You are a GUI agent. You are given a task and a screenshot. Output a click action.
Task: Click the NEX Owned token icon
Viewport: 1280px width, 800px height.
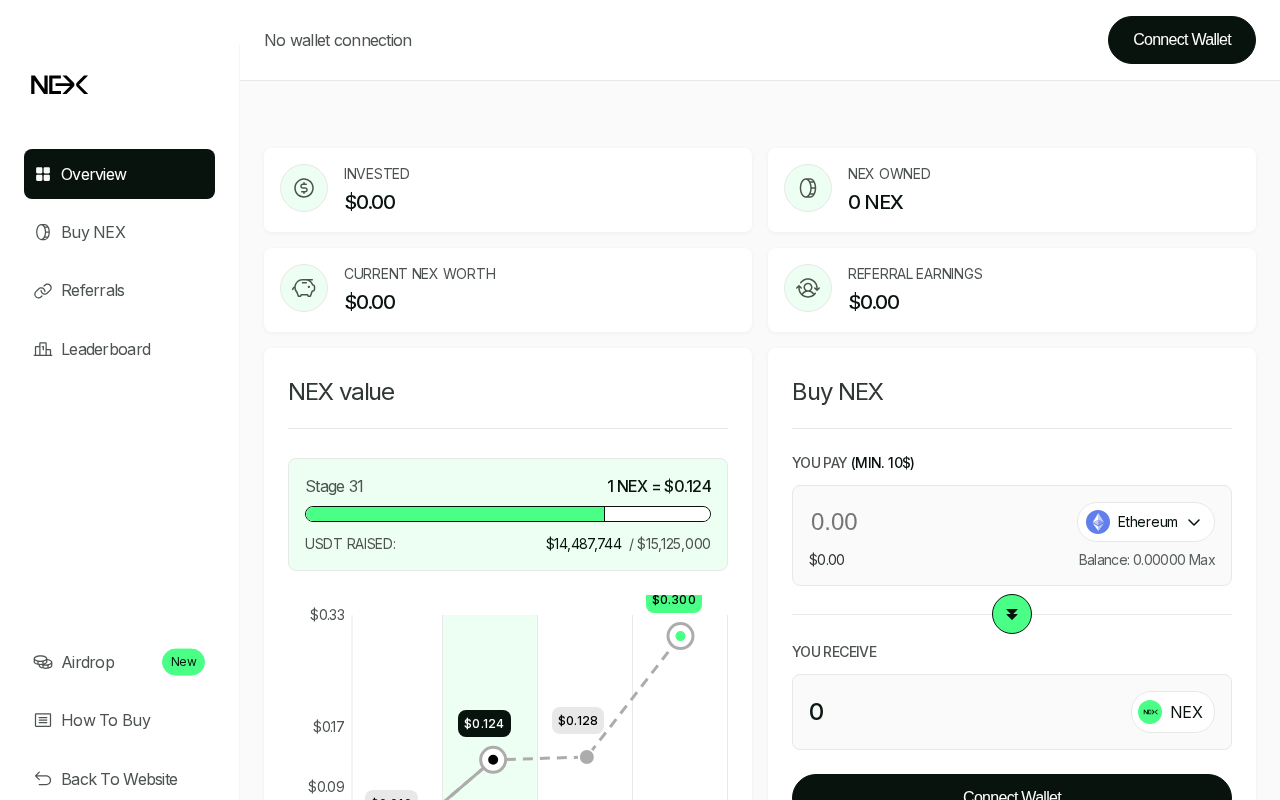click(808, 188)
